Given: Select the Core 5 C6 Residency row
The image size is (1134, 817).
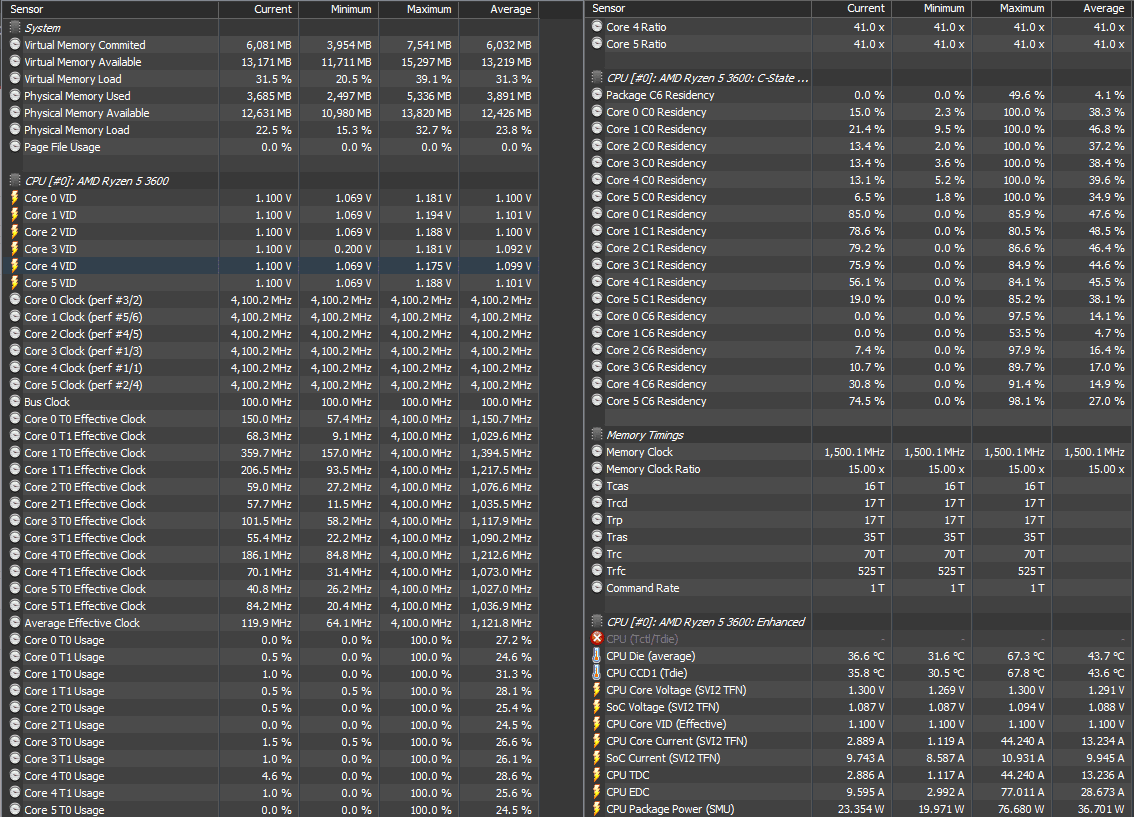Looking at the screenshot, I should click(858, 401).
